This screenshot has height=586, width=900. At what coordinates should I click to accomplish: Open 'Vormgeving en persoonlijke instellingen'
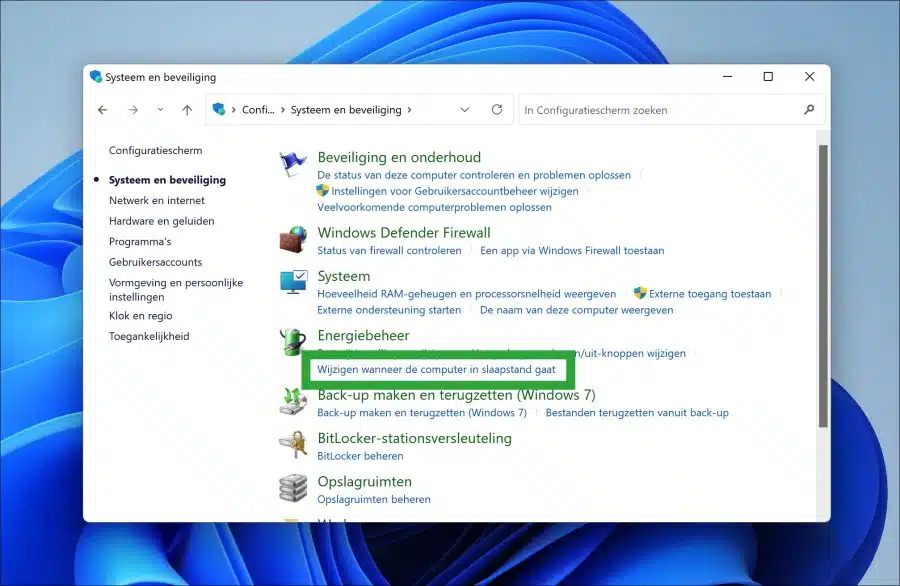point(176,289)
